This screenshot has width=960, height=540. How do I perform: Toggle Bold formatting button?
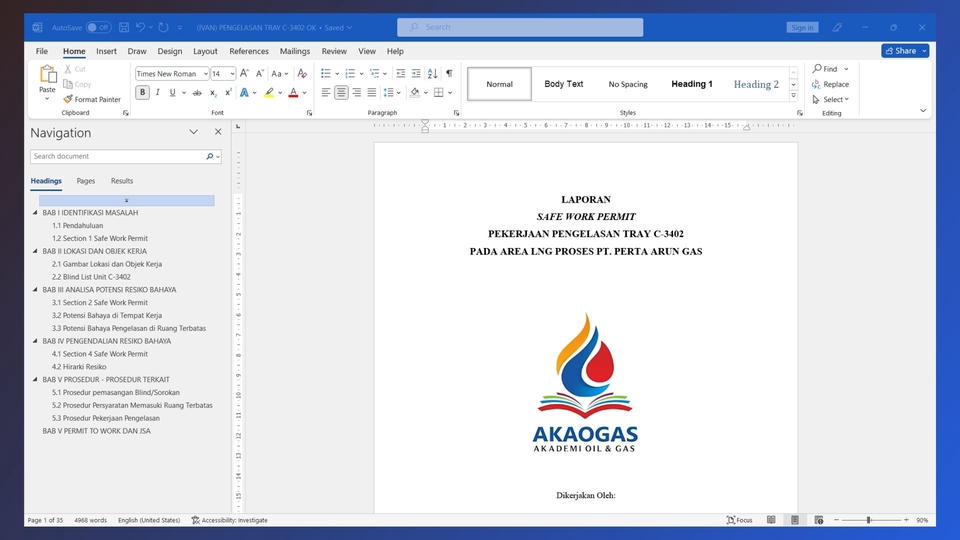pos(142,92)
